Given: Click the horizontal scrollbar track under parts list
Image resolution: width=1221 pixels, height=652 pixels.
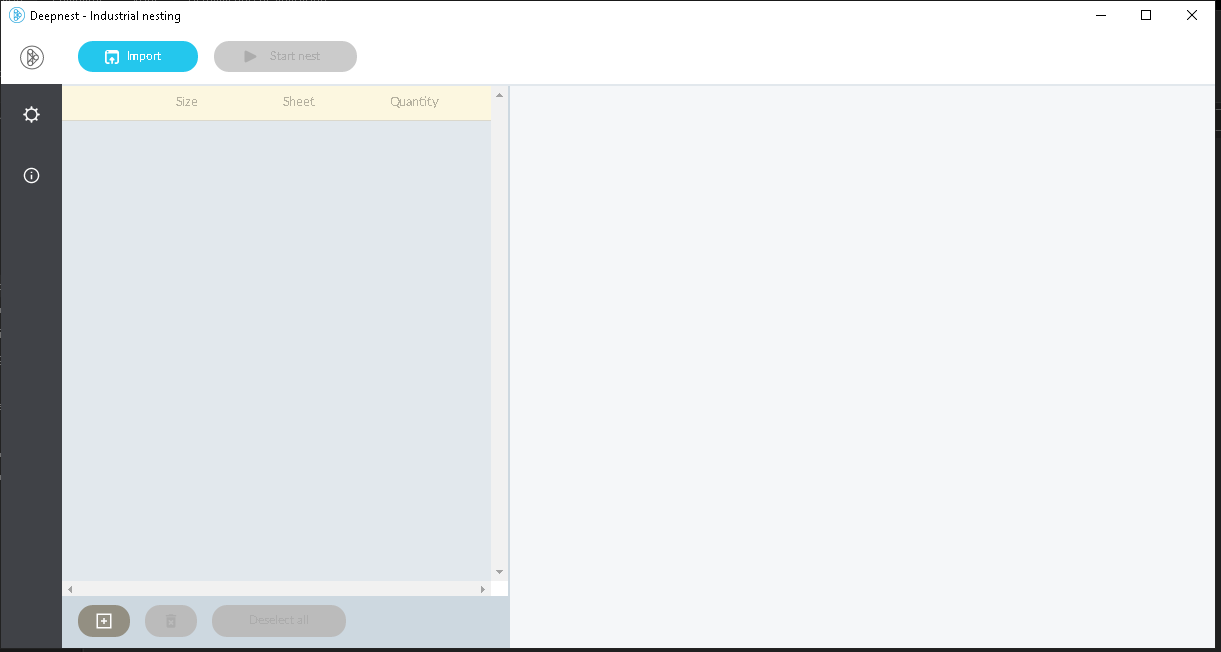Looking at the screenshot, I should click(276, 590).
